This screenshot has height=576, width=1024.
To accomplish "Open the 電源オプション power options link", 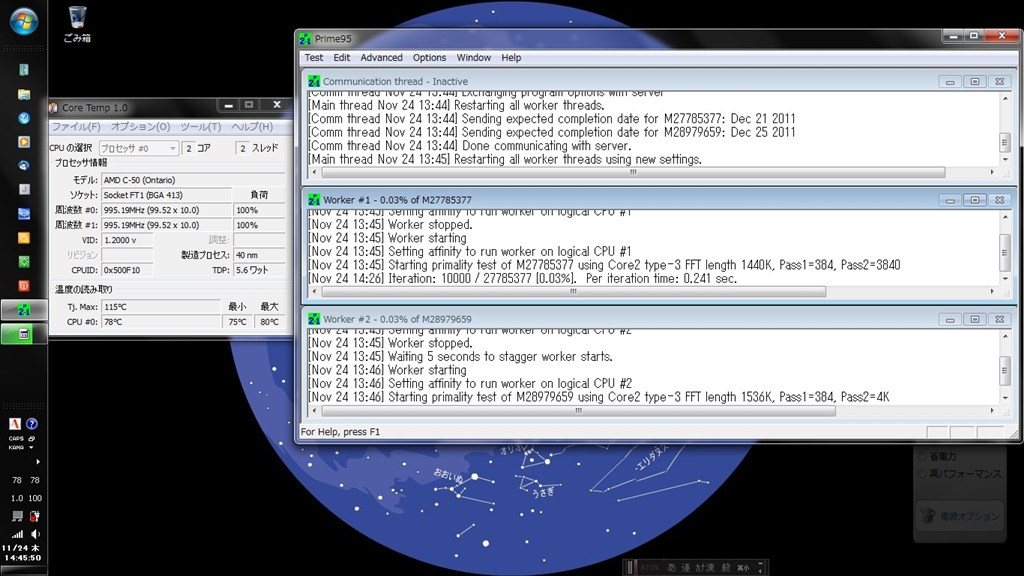I will point(969,516).
